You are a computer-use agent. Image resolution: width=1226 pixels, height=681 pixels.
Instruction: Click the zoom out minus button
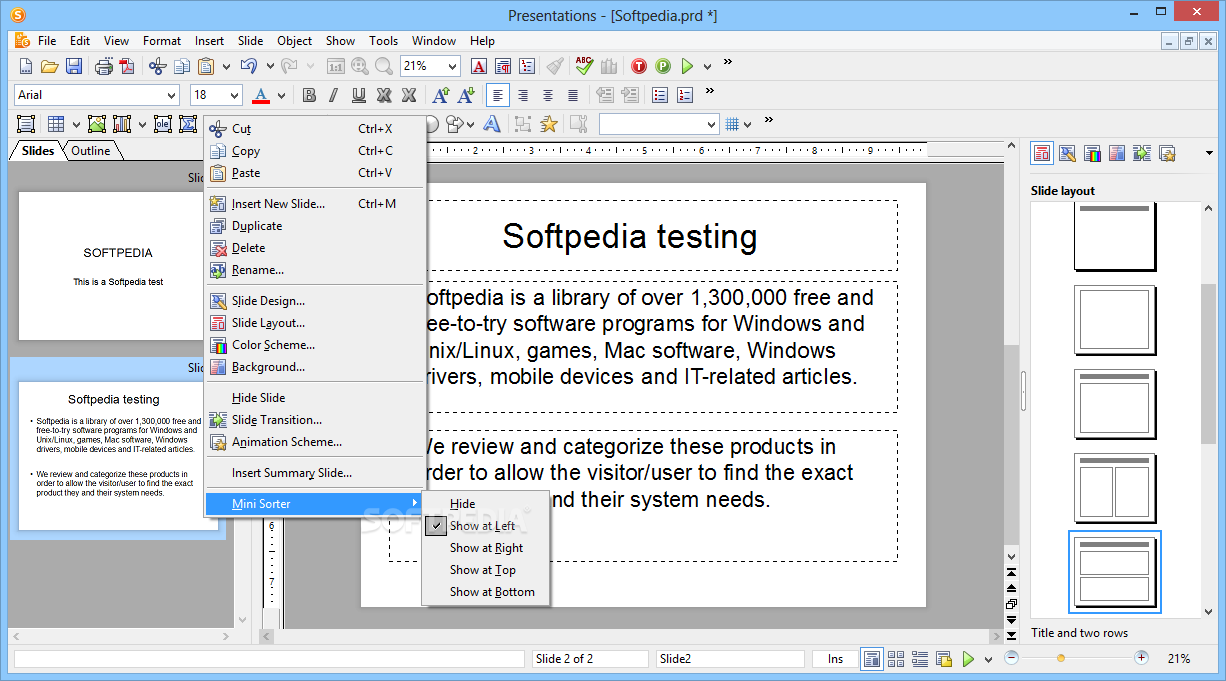click(x=1011, y=658)
